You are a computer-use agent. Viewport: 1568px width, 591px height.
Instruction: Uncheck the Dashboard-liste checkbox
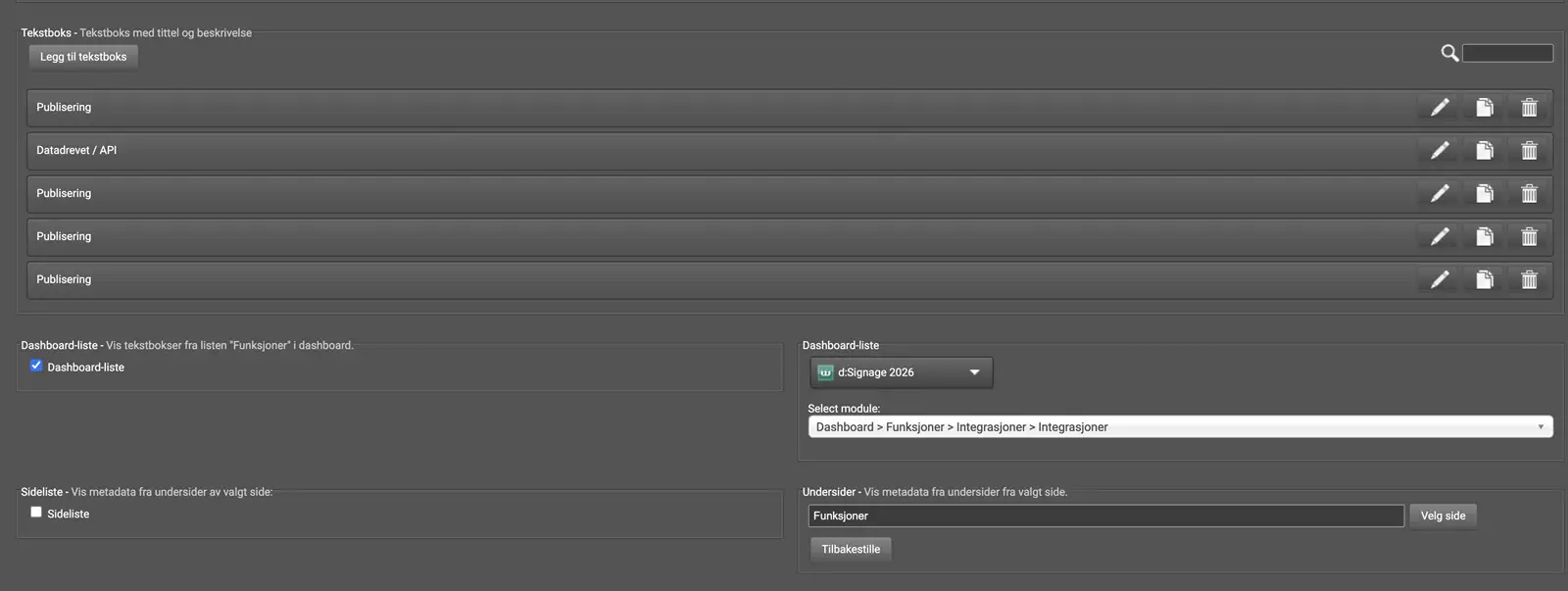click(36, 366)
